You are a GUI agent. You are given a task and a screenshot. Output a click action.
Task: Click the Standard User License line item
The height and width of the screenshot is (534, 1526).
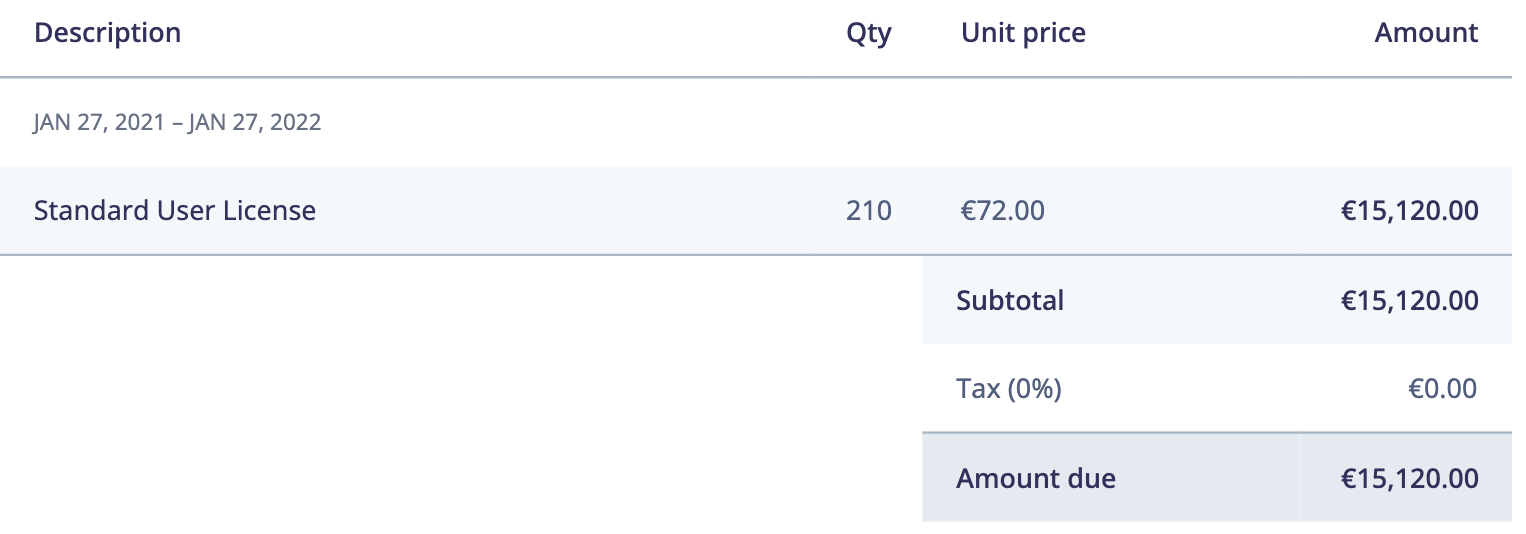175,211
